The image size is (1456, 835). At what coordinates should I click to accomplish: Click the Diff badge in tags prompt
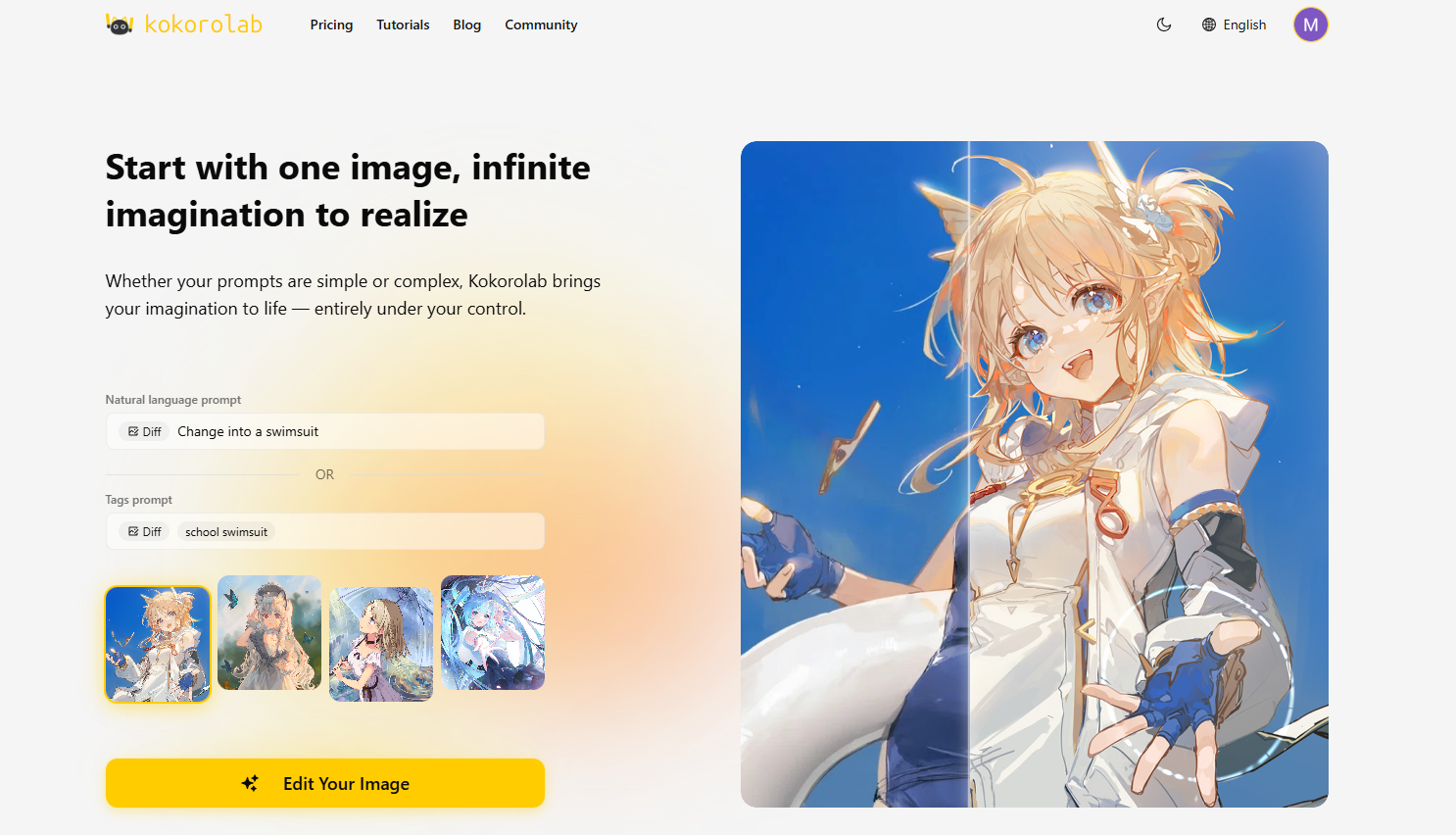point(145,531)
